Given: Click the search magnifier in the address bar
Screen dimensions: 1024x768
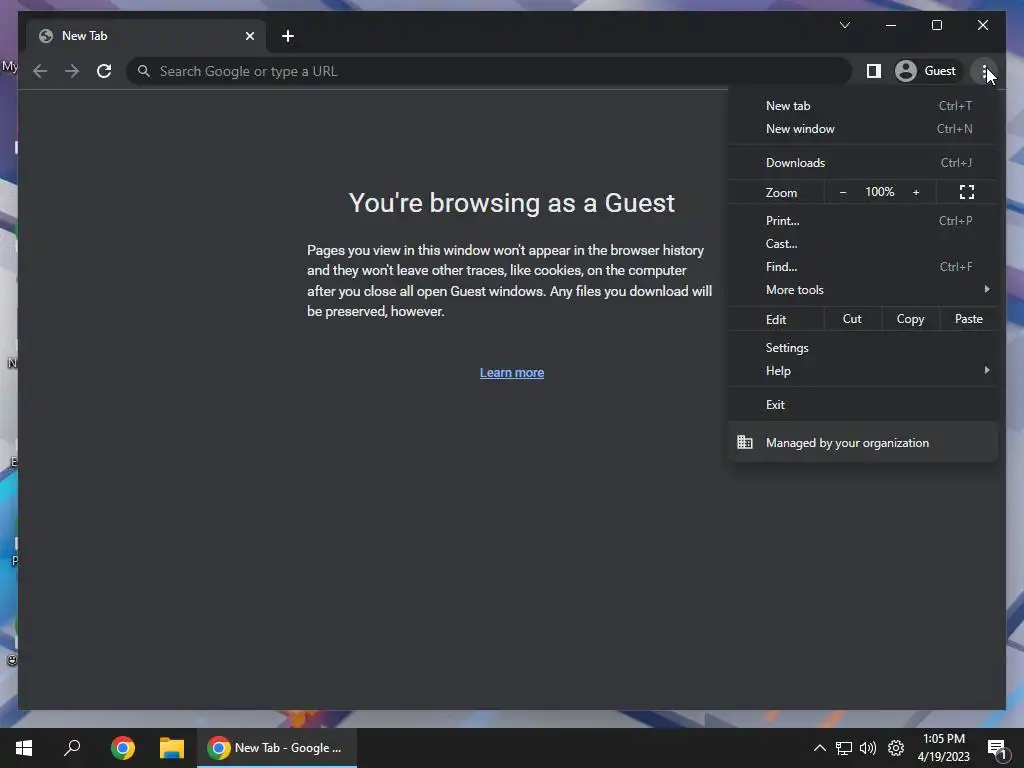Looking at the screenshot, I should tap(144, 71).
